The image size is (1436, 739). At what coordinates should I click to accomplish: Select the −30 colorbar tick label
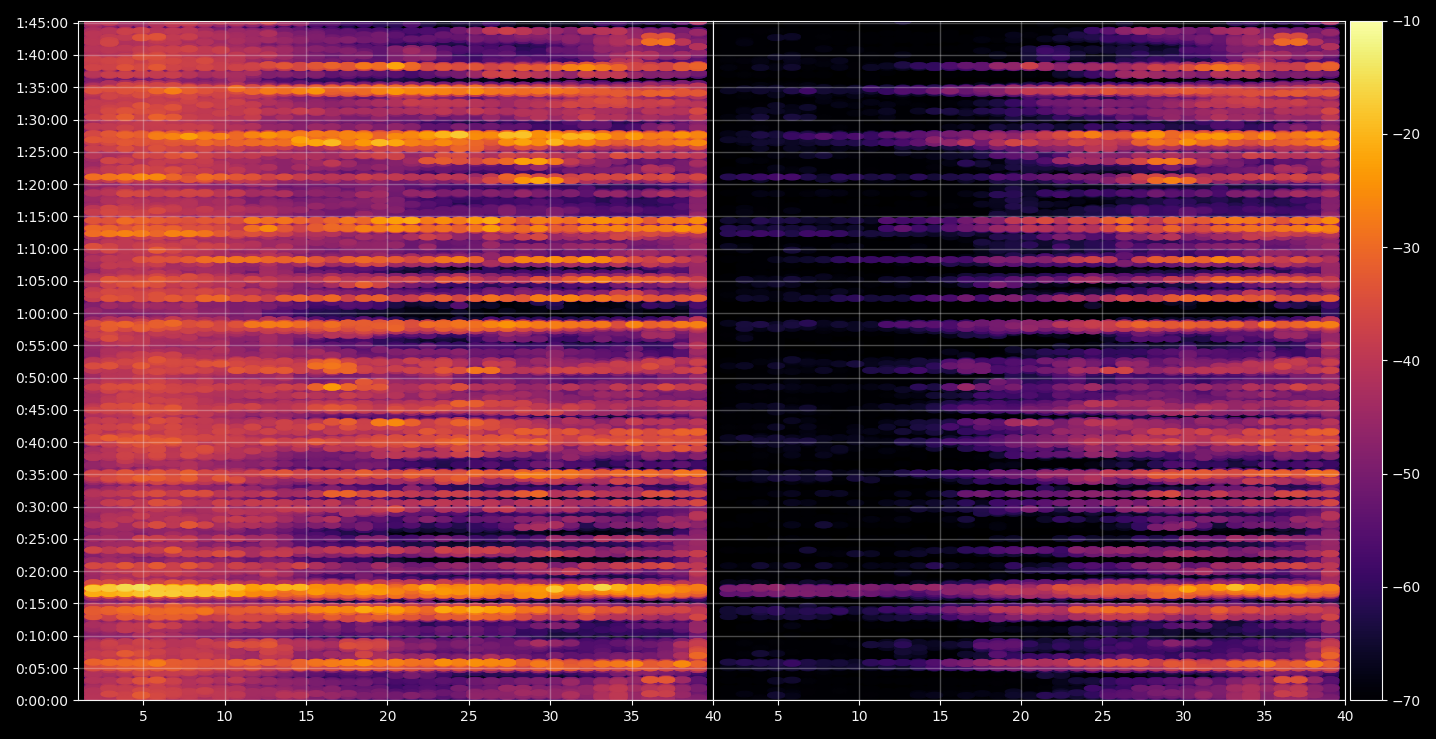click(1406, 248)
